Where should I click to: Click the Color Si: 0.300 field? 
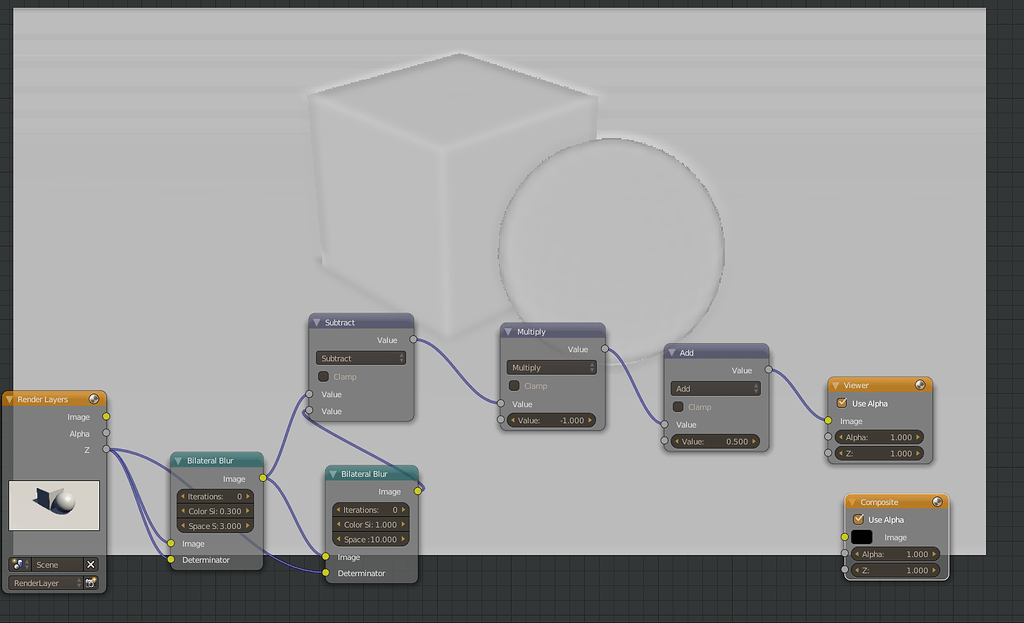[x=215, y=511]
